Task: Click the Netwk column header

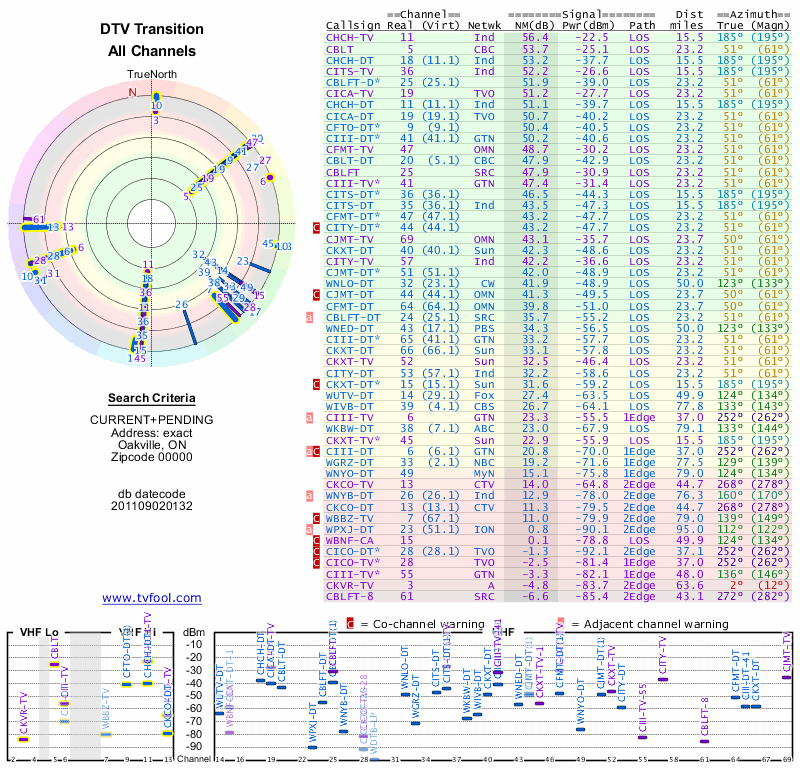Action: click(x=484, y=26)
